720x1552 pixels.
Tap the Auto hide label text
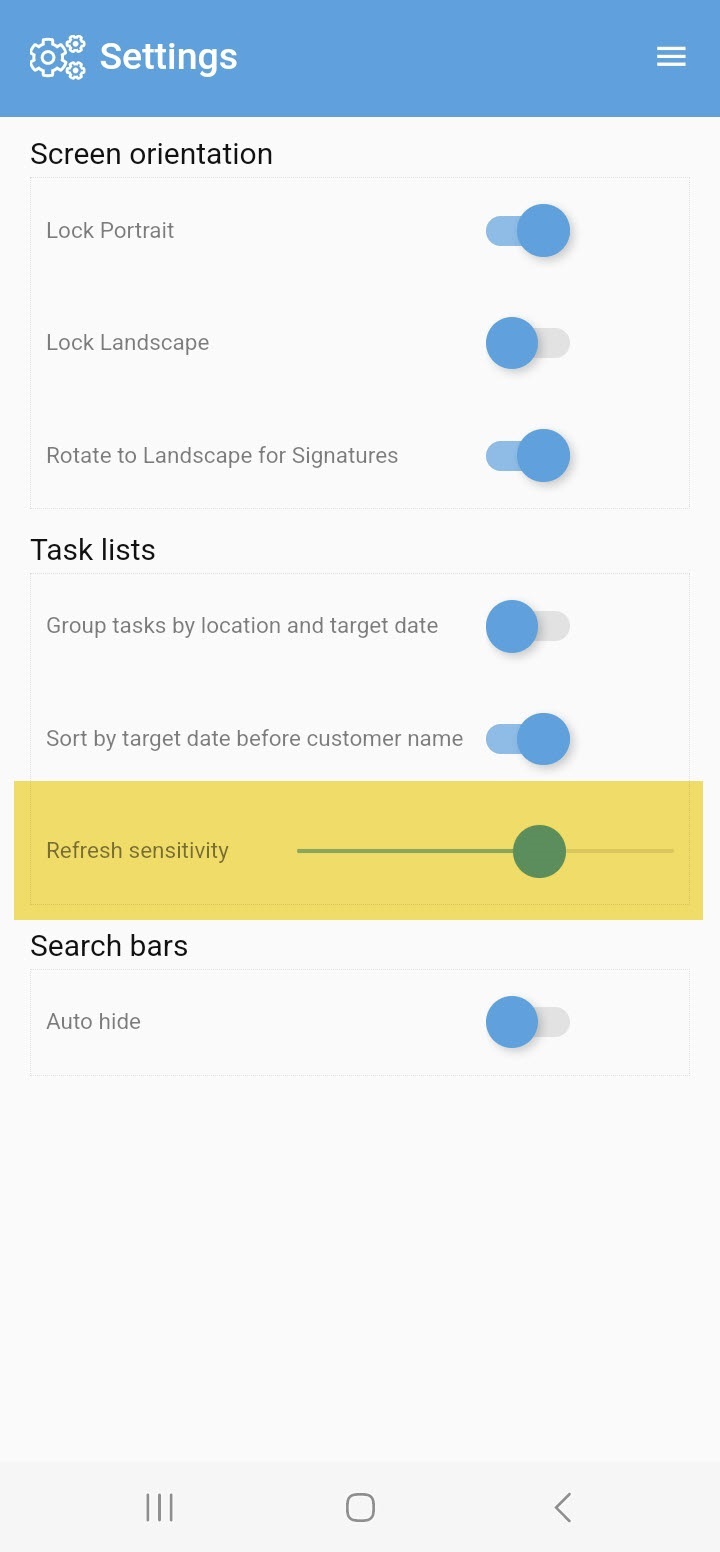93,1022
